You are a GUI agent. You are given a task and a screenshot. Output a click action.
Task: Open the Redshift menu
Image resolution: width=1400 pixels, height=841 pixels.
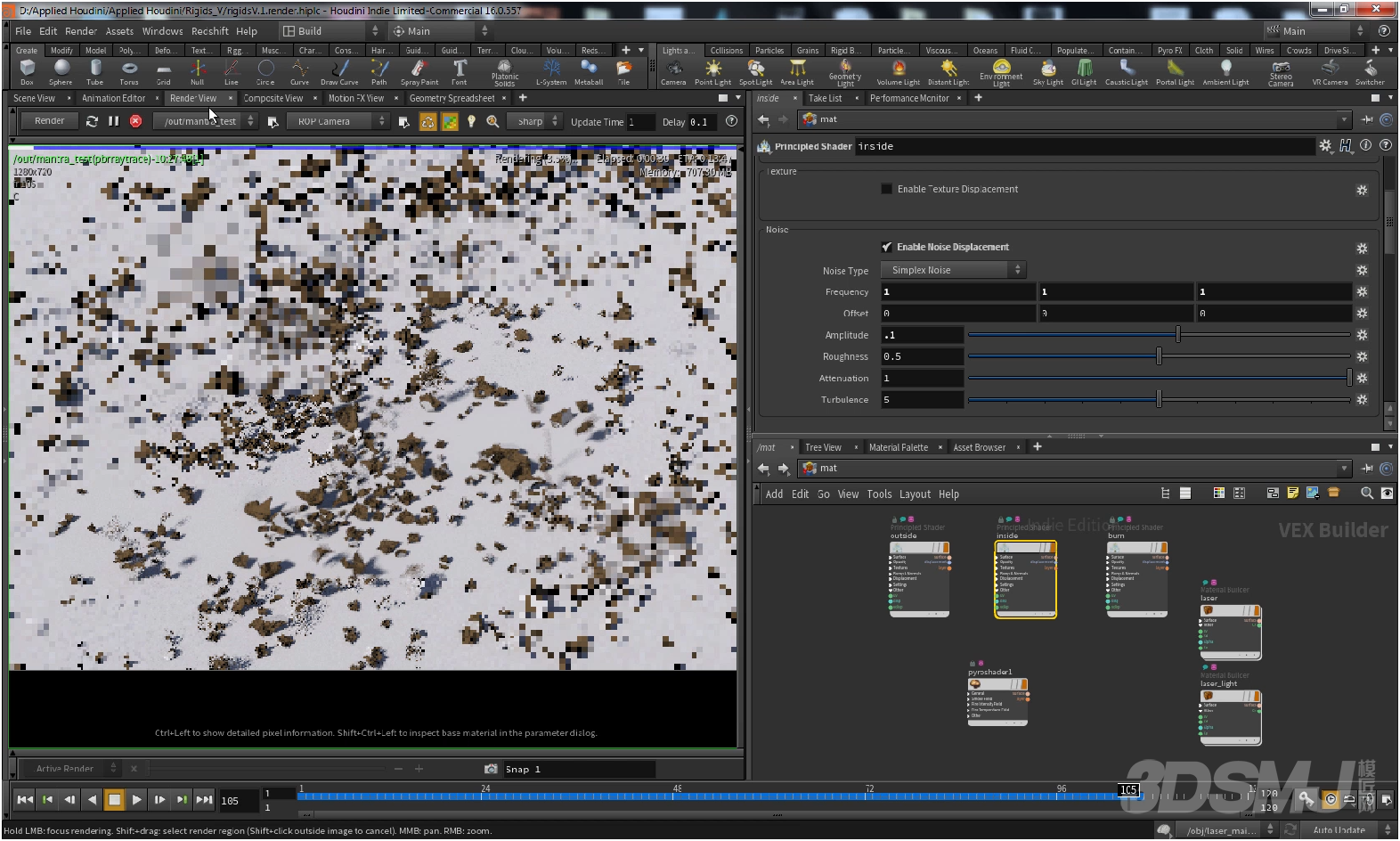pos(210,31)
